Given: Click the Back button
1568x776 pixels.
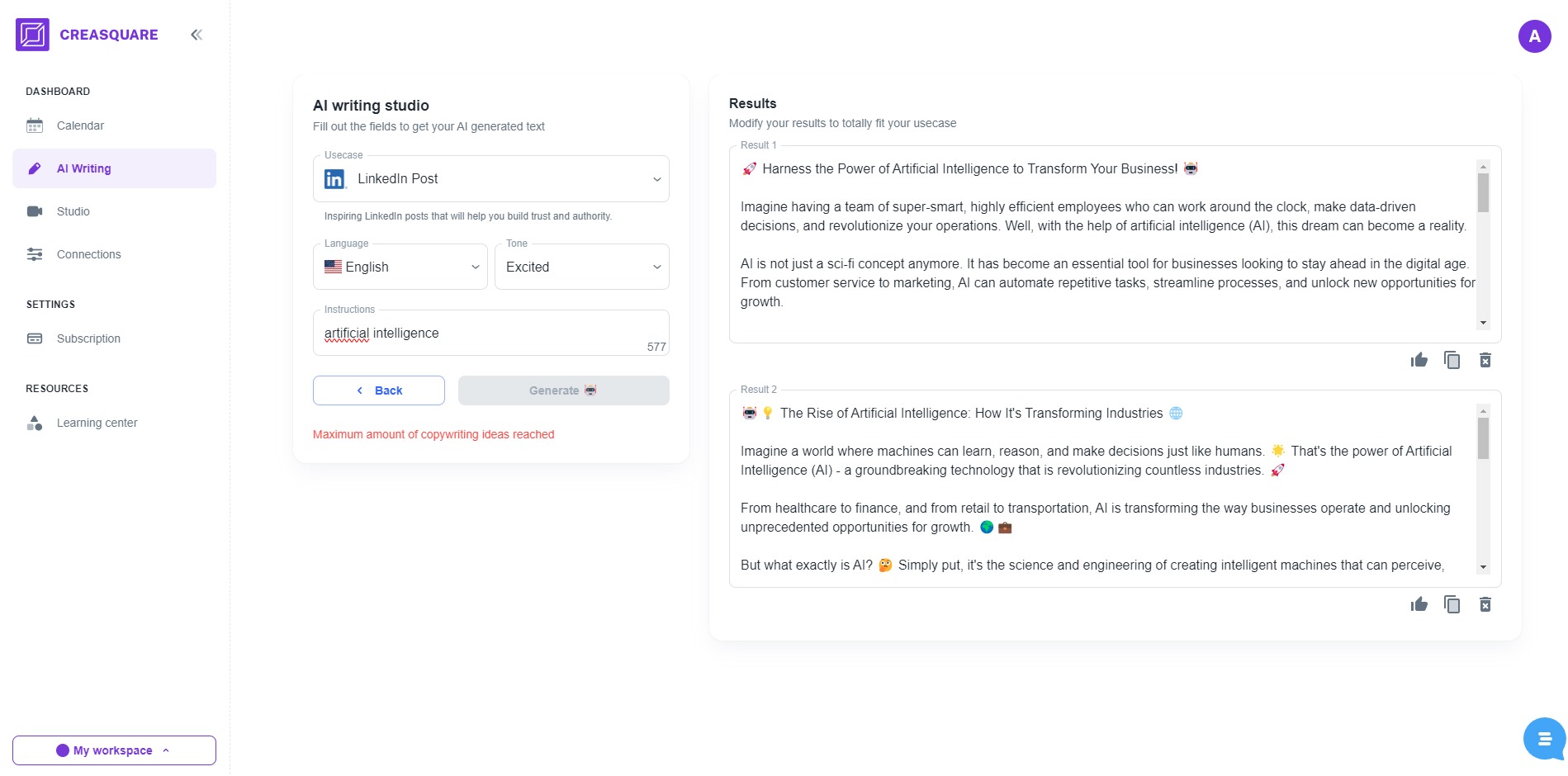Looking at the screenshot, I should click(379, 390).
